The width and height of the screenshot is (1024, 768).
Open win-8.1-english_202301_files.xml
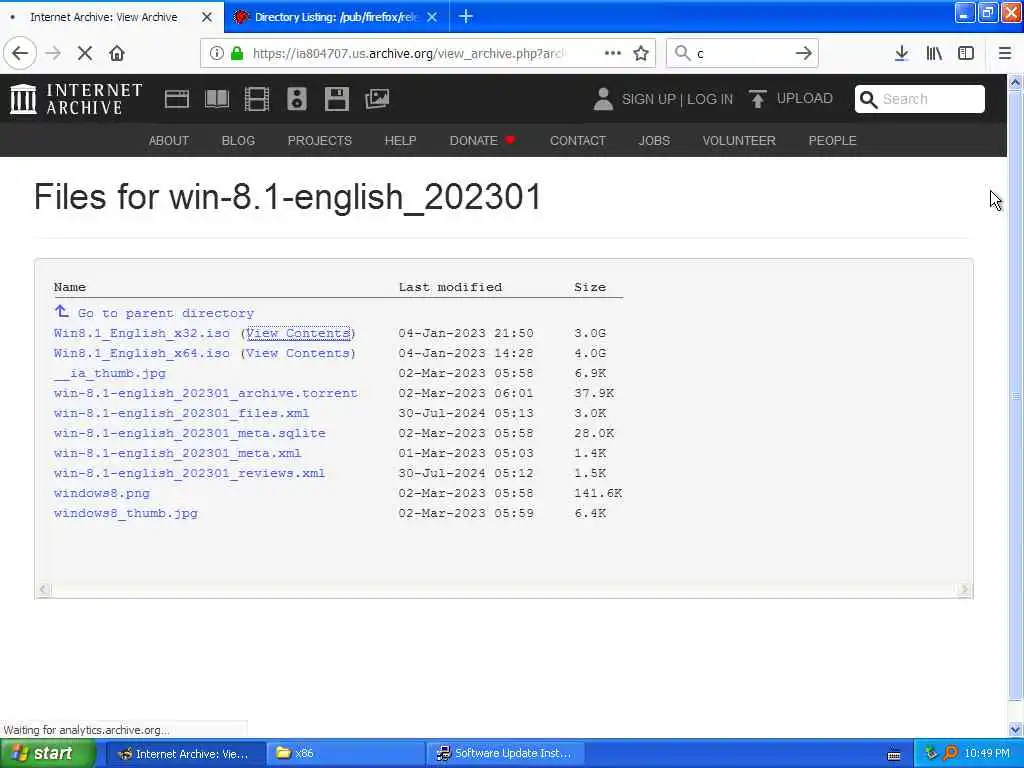(x=182, y=413)
